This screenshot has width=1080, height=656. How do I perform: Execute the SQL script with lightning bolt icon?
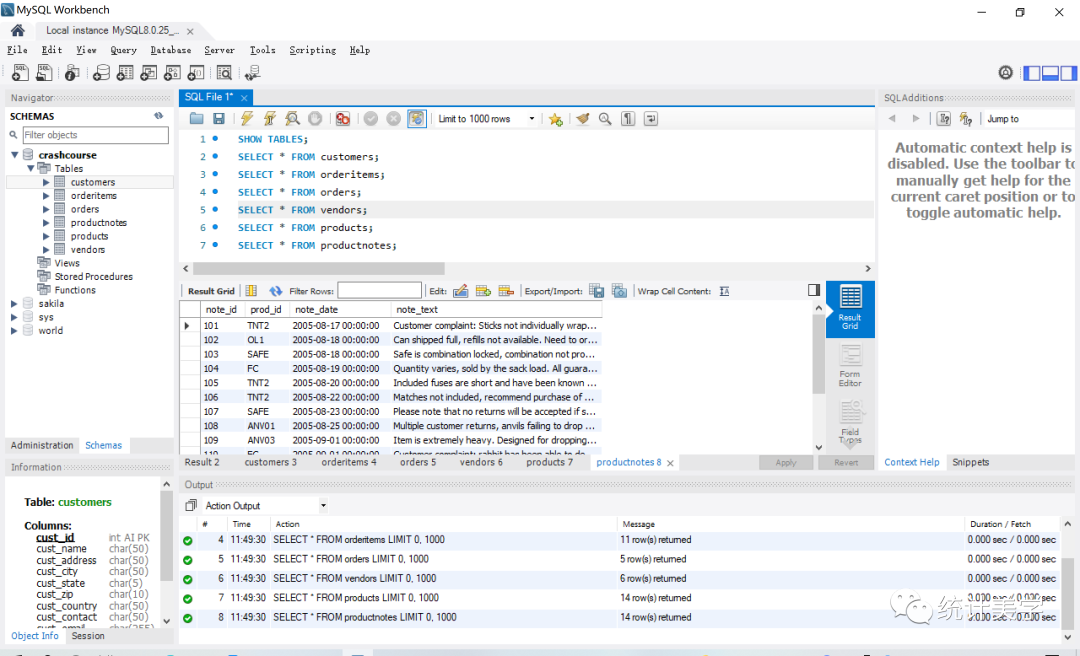(246, 119)
